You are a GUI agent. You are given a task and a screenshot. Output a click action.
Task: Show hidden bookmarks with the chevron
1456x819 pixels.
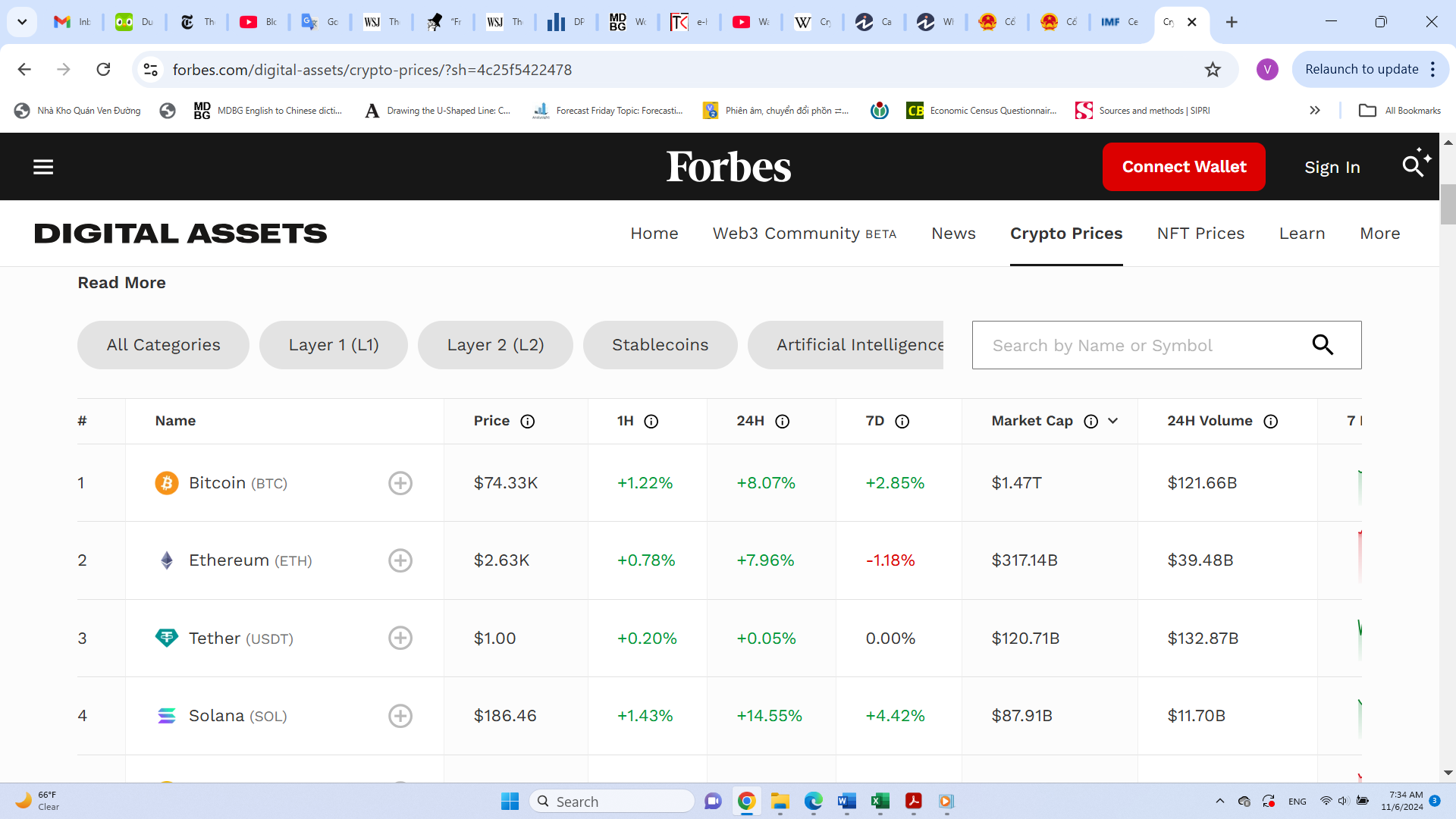(x=1315, y=111)
